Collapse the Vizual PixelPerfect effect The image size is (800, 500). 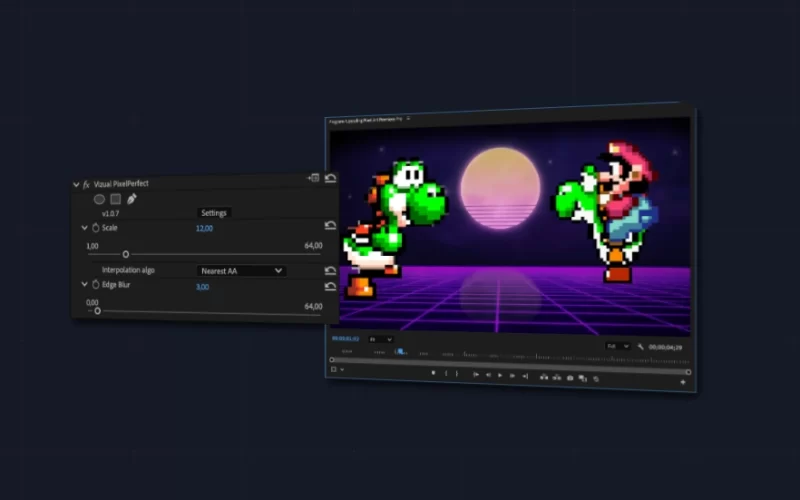click(x=76, y=185)
